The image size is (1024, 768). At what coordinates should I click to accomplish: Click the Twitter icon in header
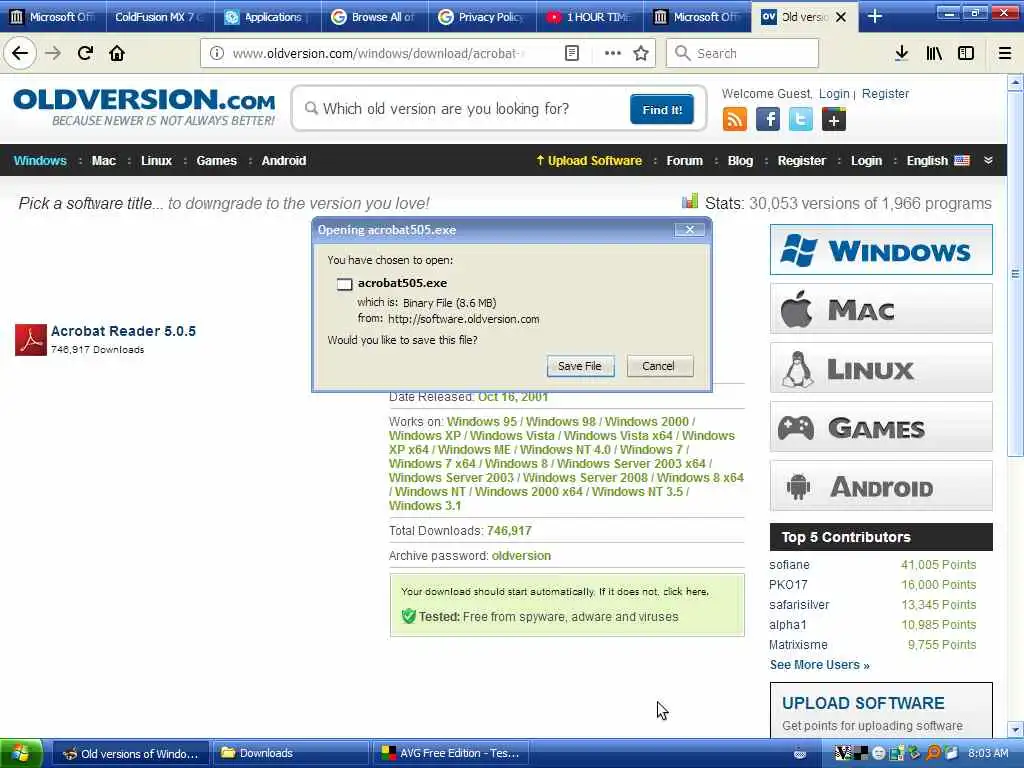coord(801,120)
